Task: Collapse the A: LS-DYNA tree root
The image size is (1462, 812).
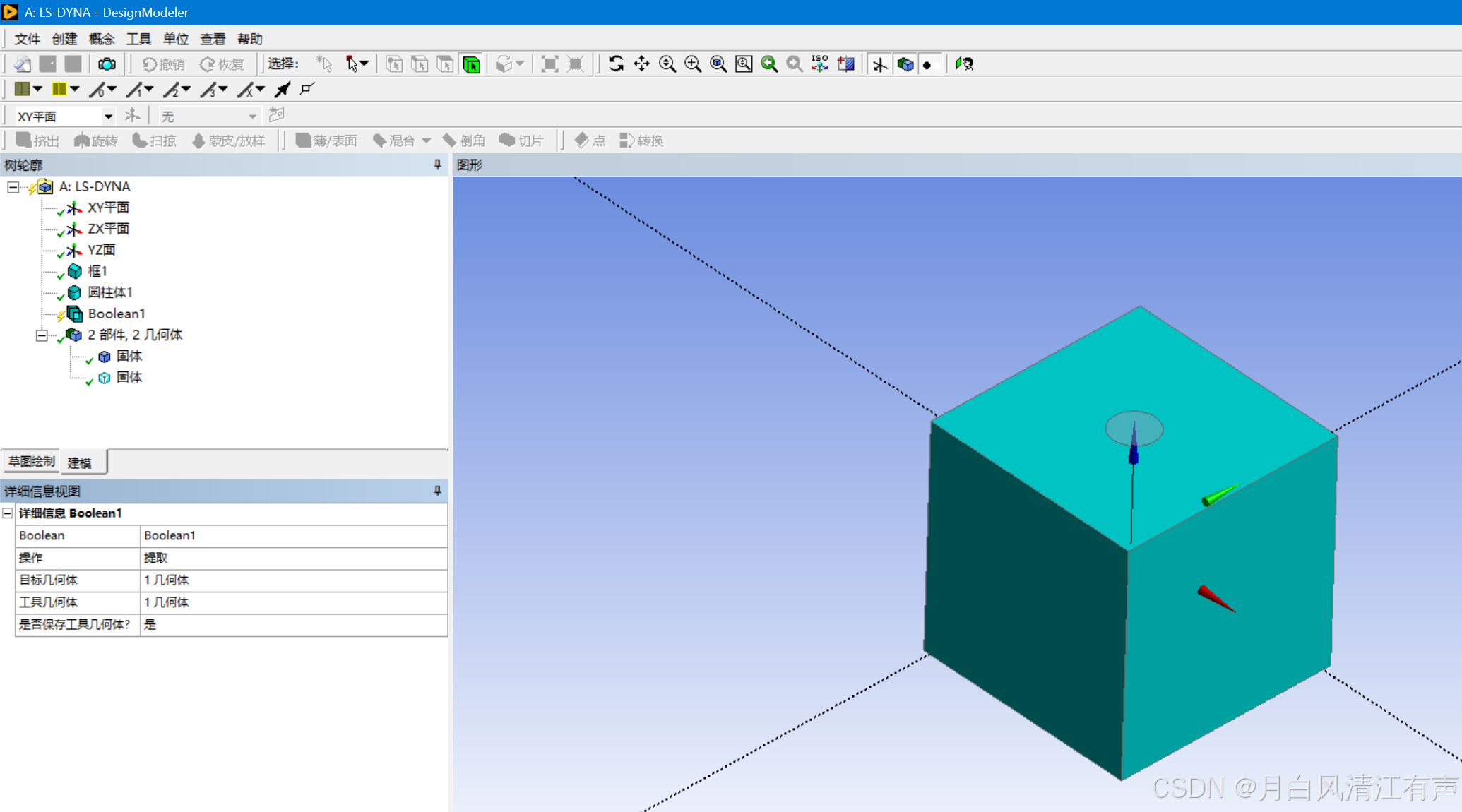Action: coord(13,187)
